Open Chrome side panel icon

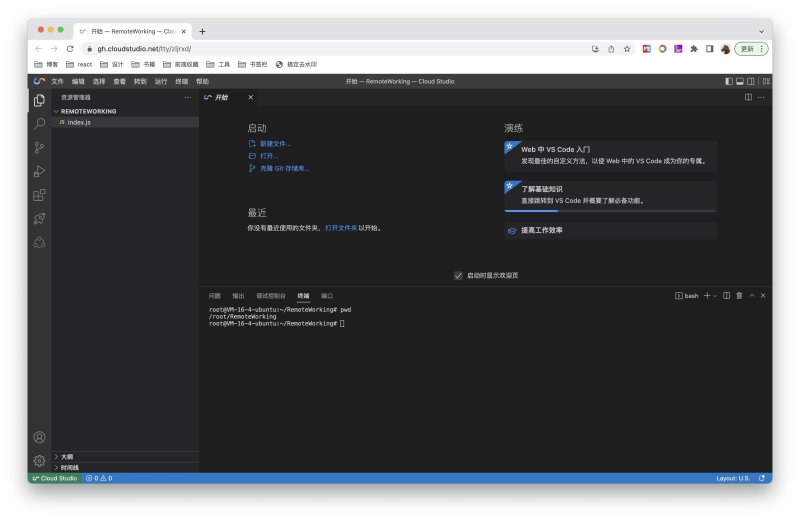point(710,49)
